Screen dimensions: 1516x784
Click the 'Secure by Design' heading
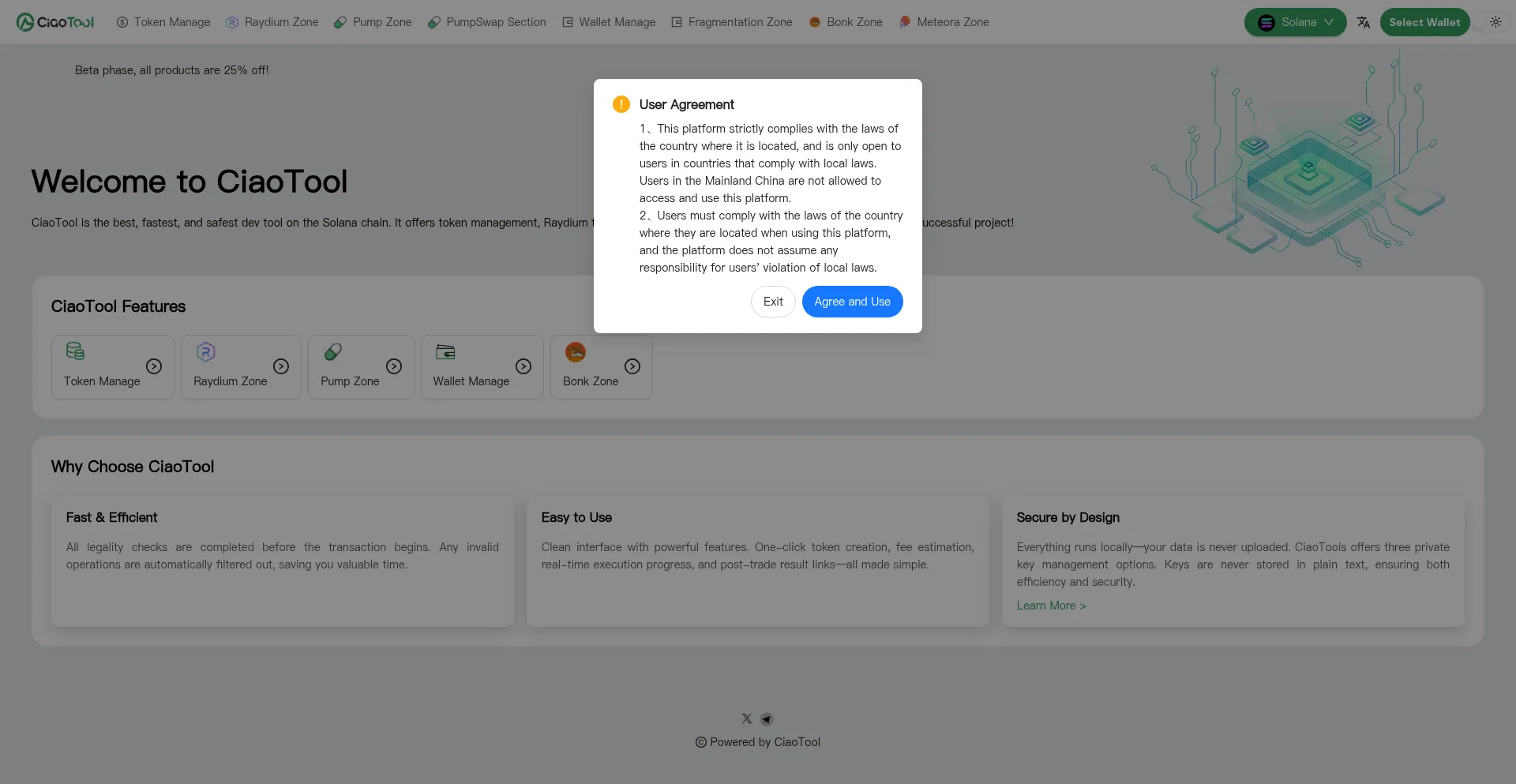pyautogui.click(x=1068, y=517)
